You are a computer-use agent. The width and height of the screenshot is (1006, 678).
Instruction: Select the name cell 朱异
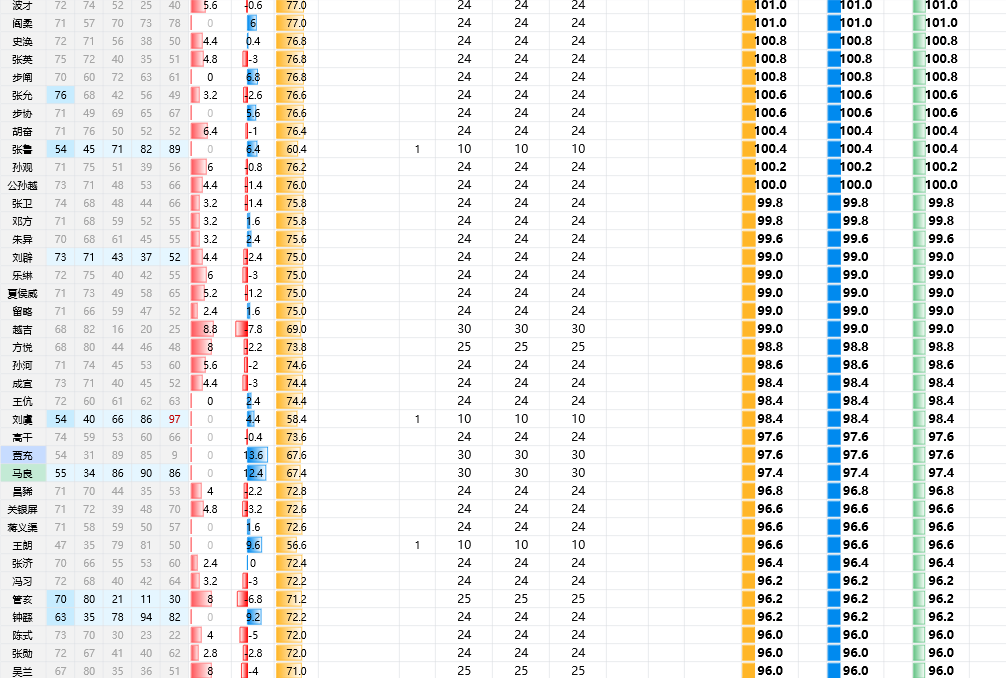(x=22, y=239)
